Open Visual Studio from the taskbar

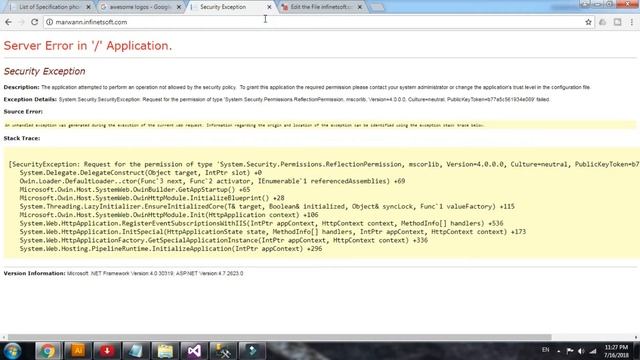[194, 351]
